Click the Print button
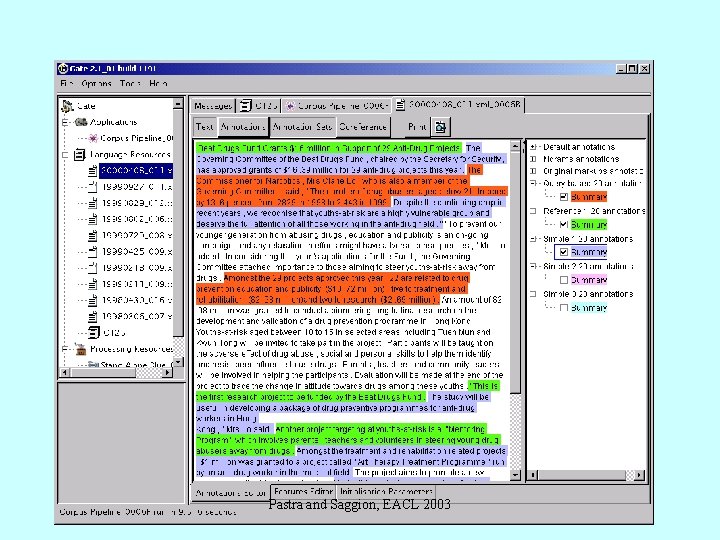720x540 pixels. (x=417, y=127)
